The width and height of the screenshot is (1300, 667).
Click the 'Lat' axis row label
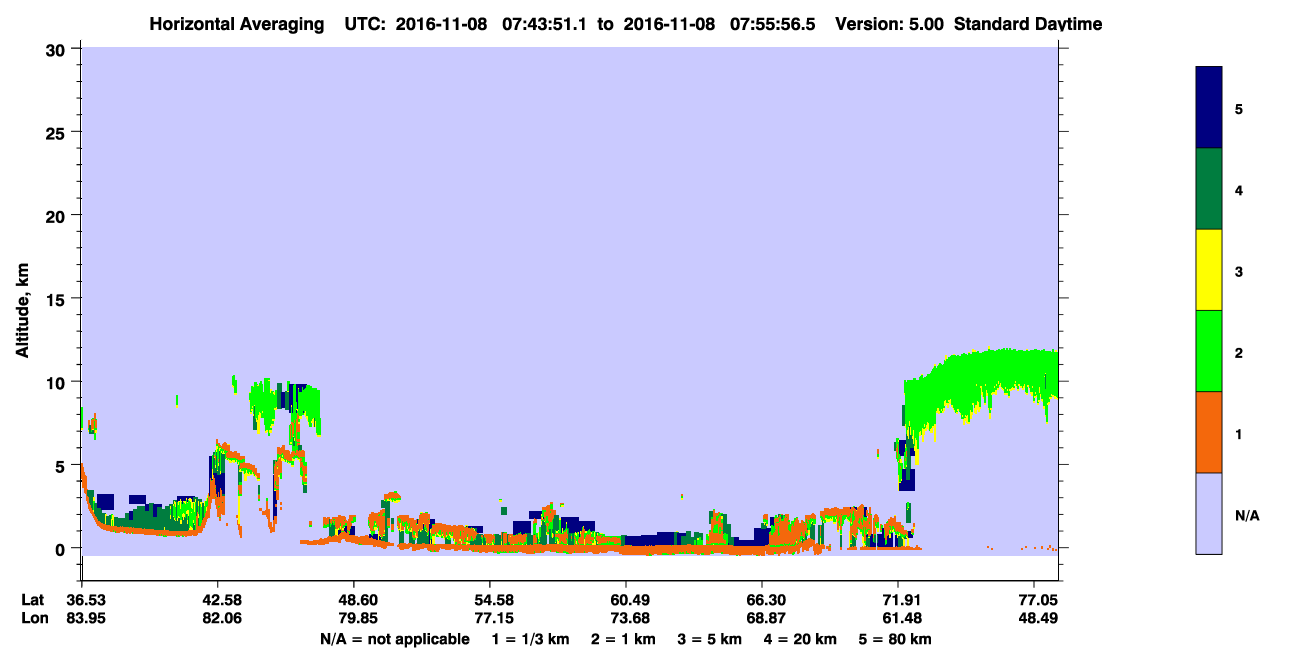point(32,600)
